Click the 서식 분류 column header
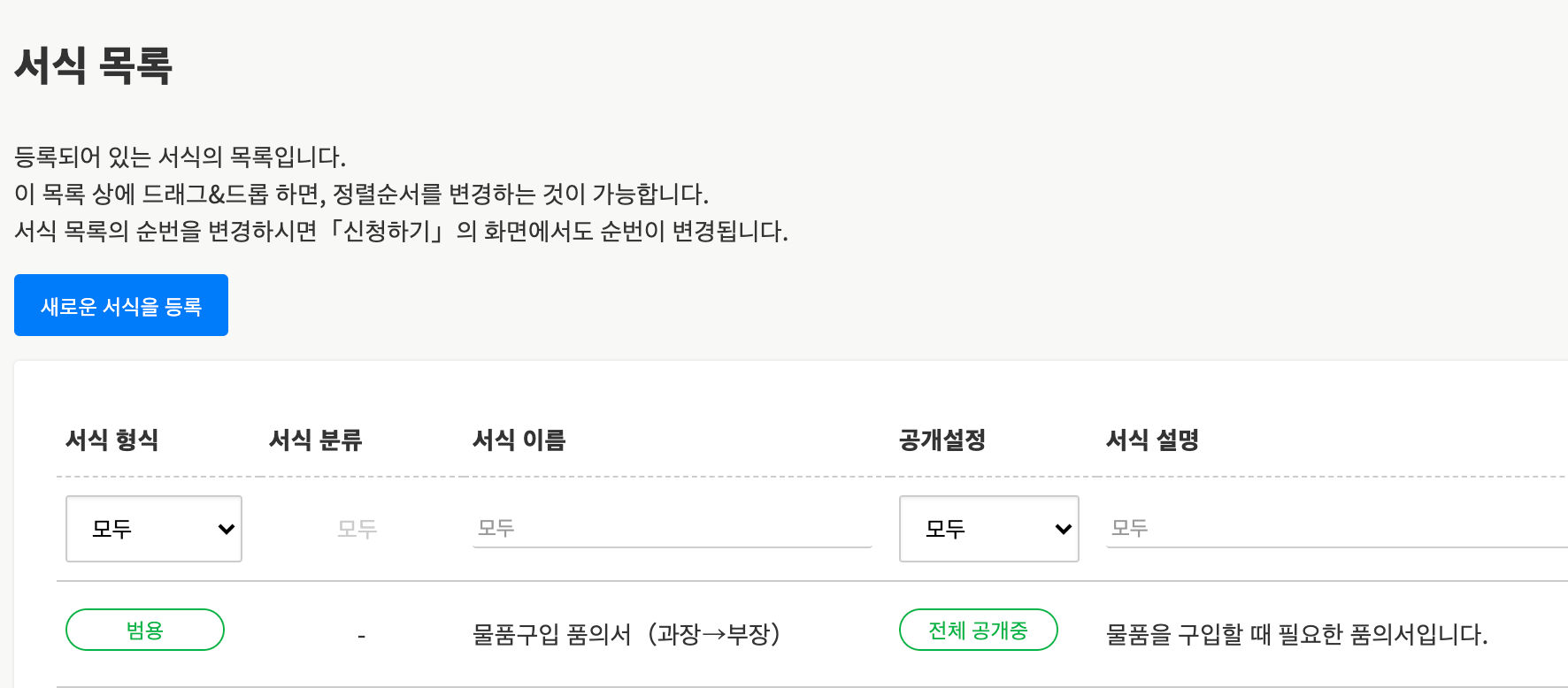The width and height of the screenshot is (1568, 688). click(x=316, y=440)
